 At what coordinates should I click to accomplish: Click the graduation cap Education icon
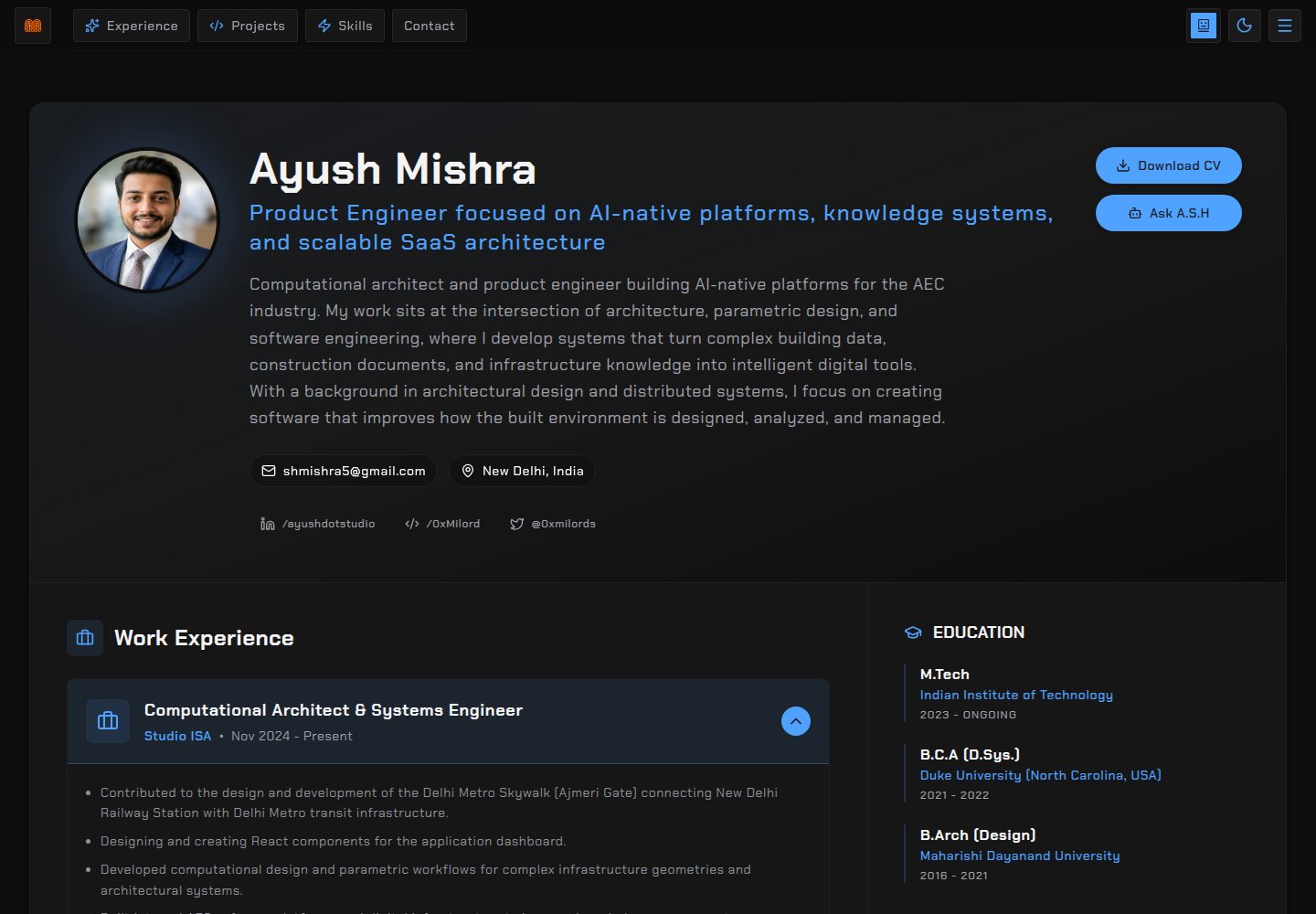coord(913,632)
